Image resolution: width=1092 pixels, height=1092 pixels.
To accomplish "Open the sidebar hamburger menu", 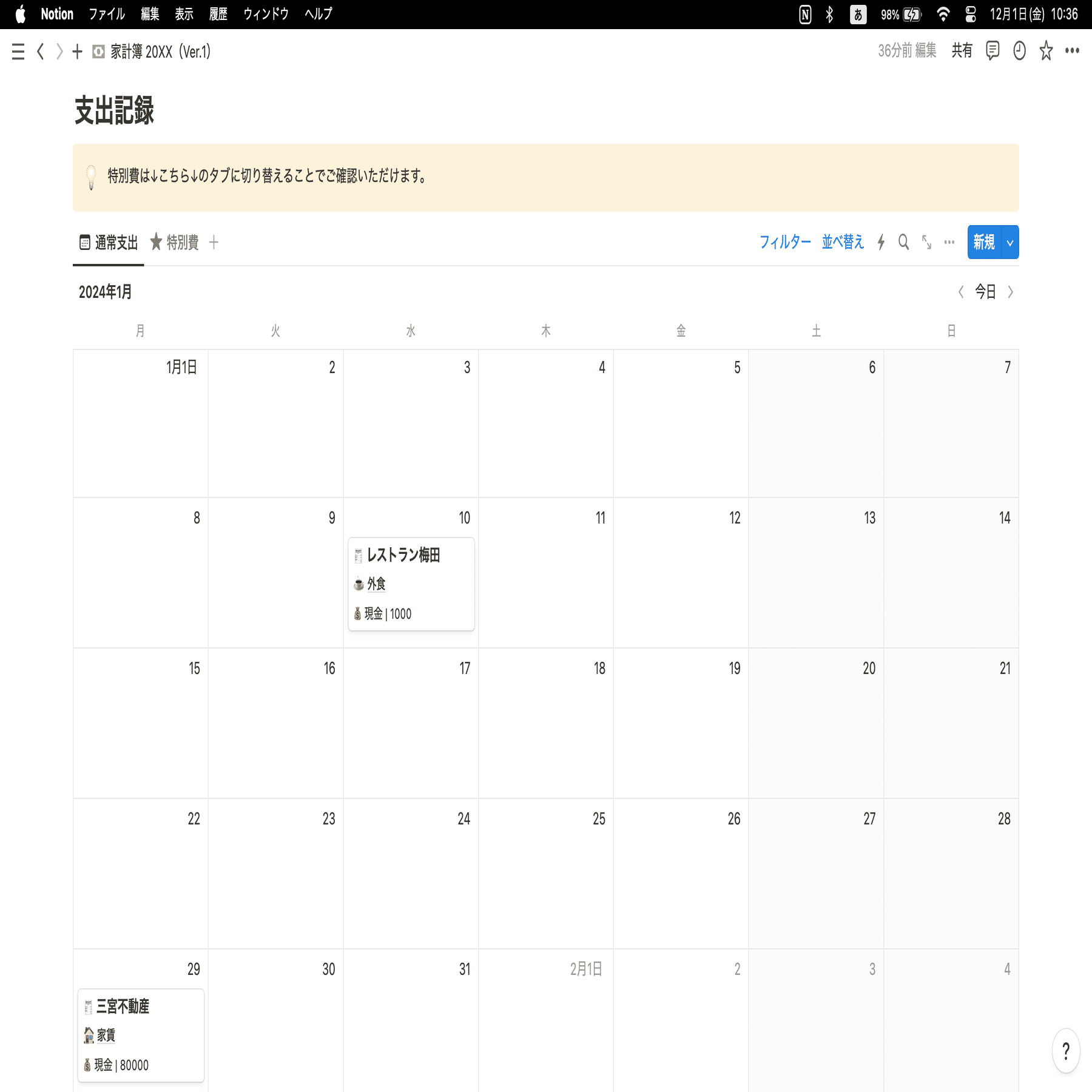I will pos(18,52).
